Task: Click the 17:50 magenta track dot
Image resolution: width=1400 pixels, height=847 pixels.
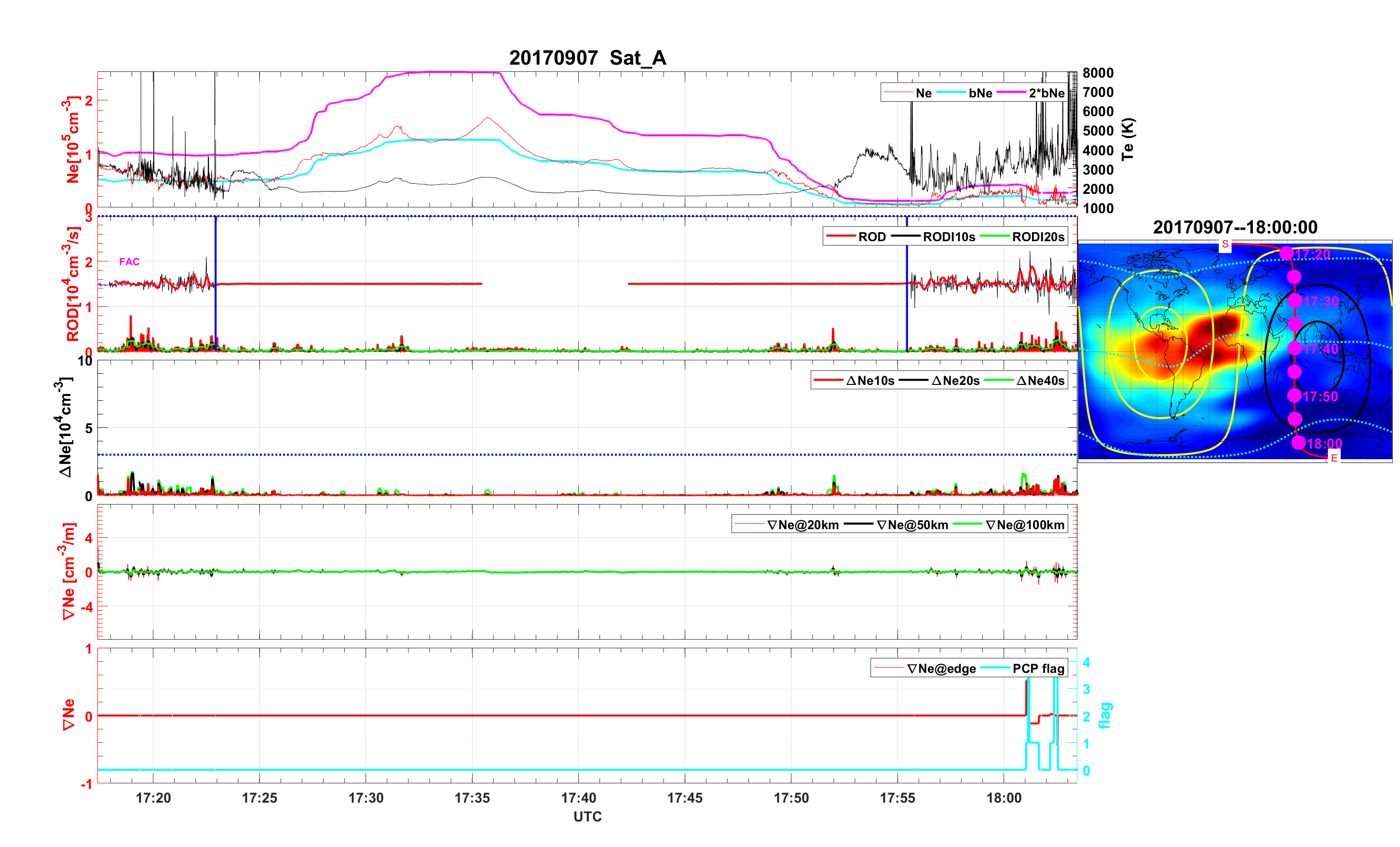Action: click(1294, 396)
